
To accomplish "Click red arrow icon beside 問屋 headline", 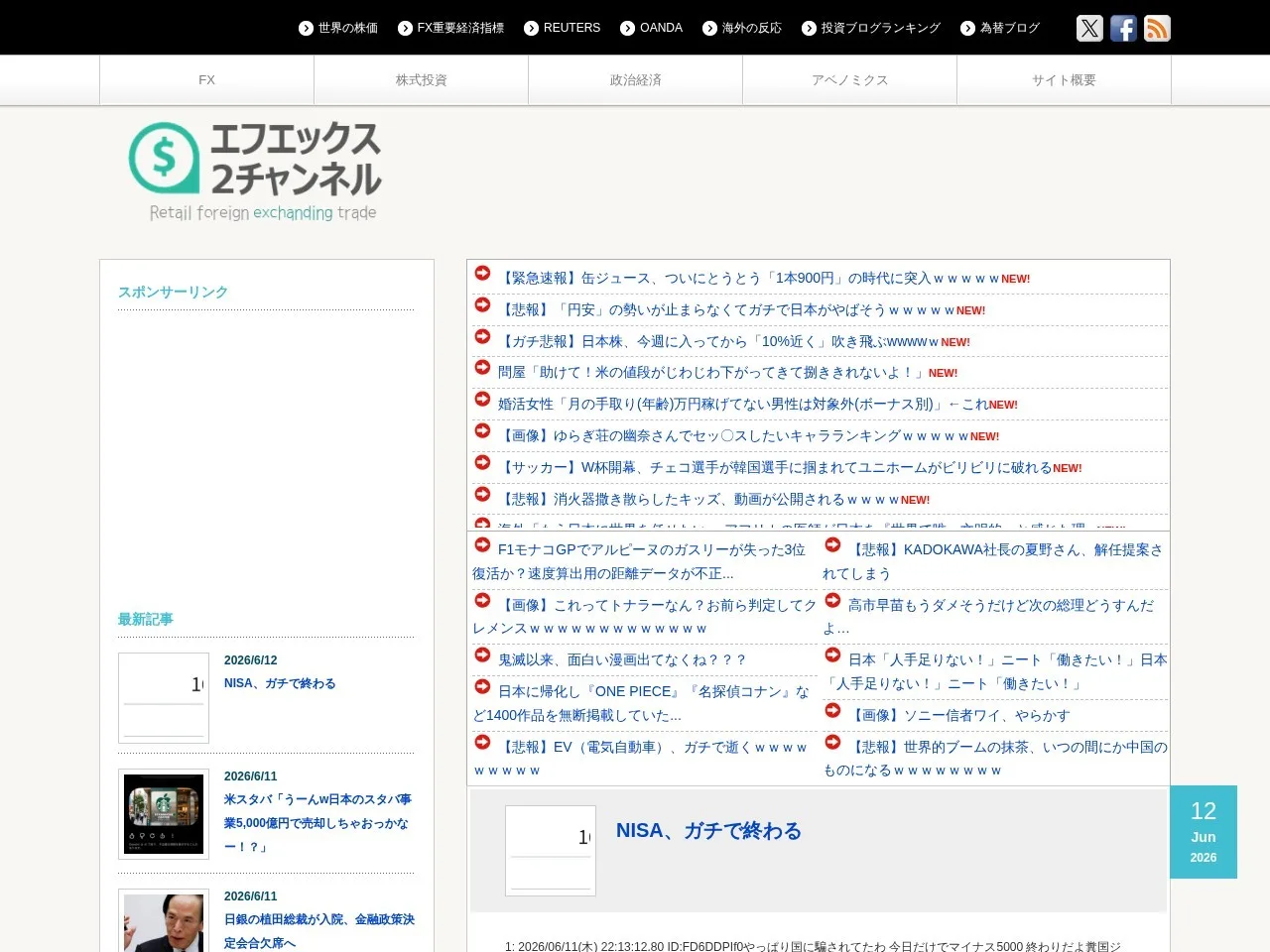I will click(482, 367).
